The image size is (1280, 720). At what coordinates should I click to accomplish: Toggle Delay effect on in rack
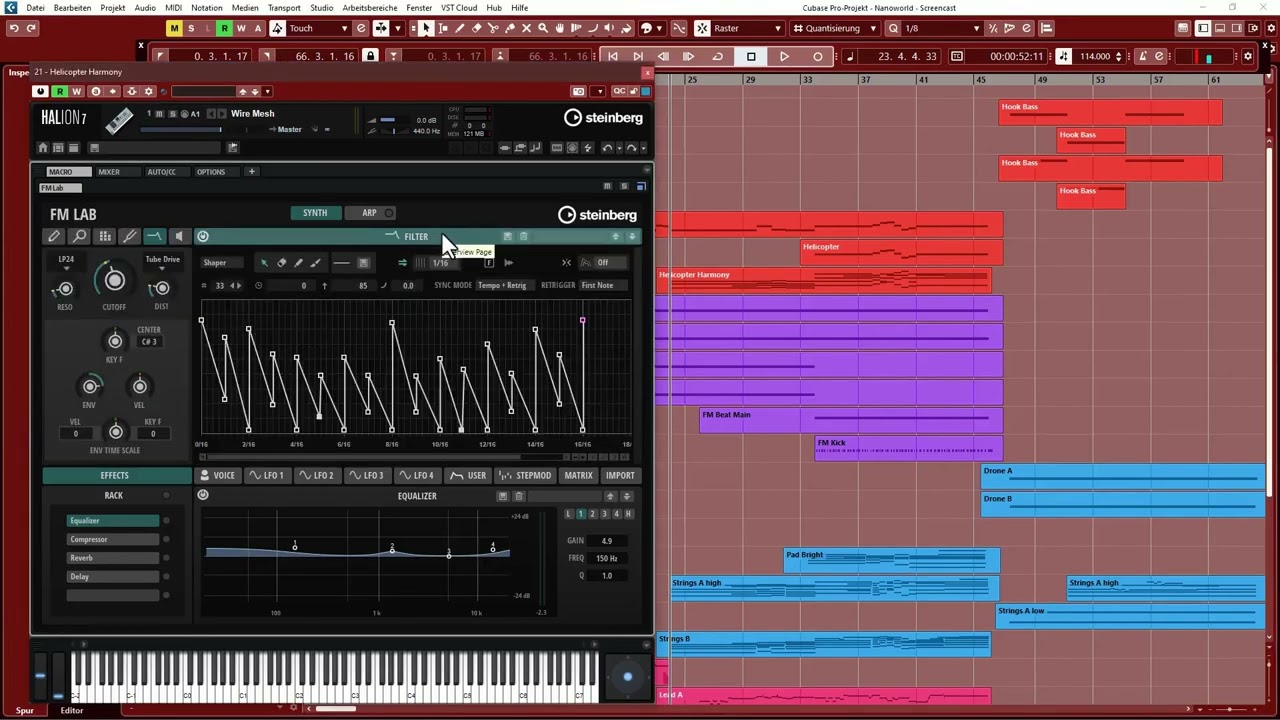[x=166, y=577]
